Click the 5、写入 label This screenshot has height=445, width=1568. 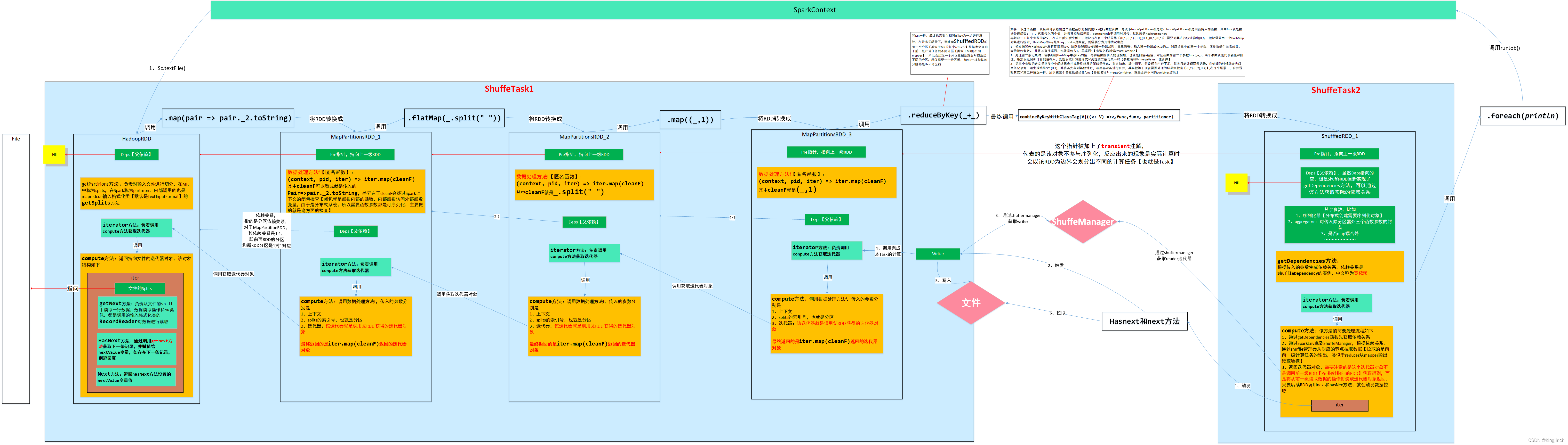click(943, 280)
